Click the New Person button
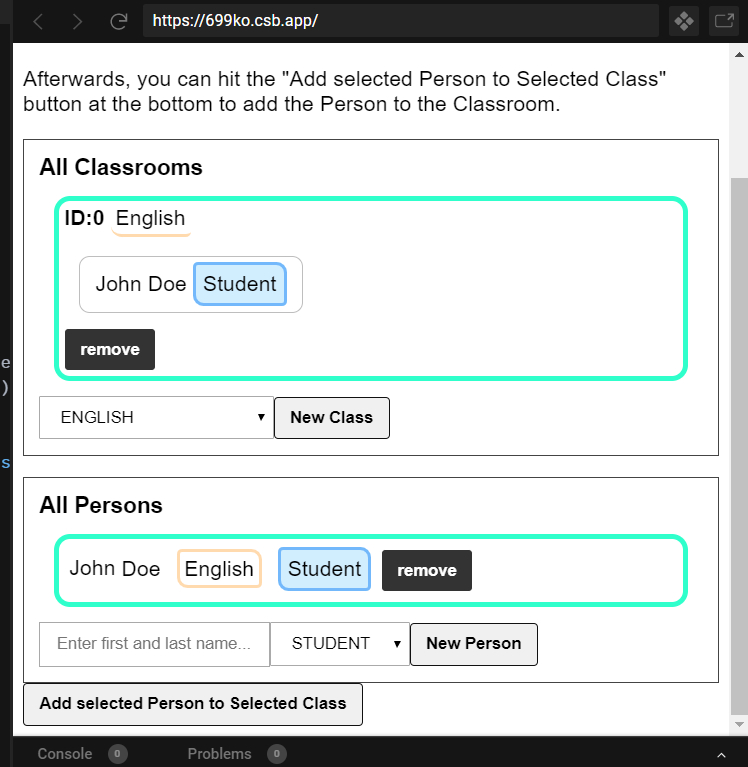This screenshot has width=748, height=767. 473,644
